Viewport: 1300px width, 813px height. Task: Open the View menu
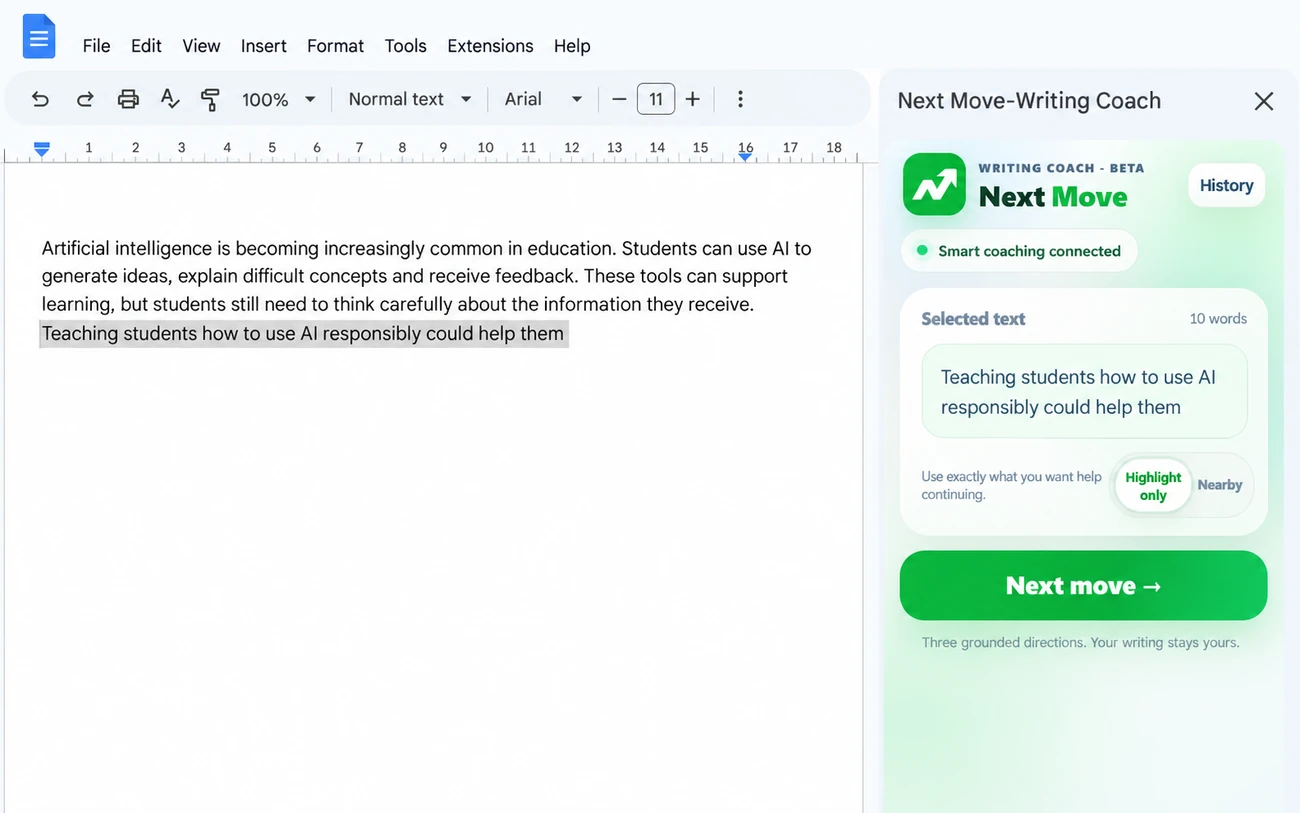click(x=201, y=46)
